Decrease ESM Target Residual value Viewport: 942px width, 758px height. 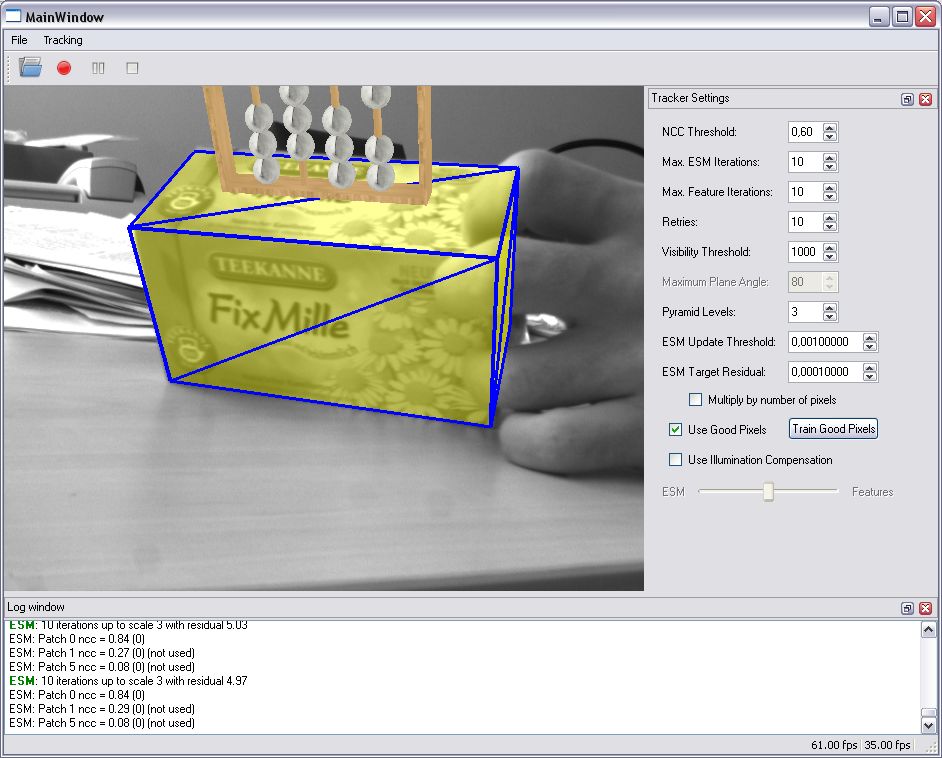(869, 377)
